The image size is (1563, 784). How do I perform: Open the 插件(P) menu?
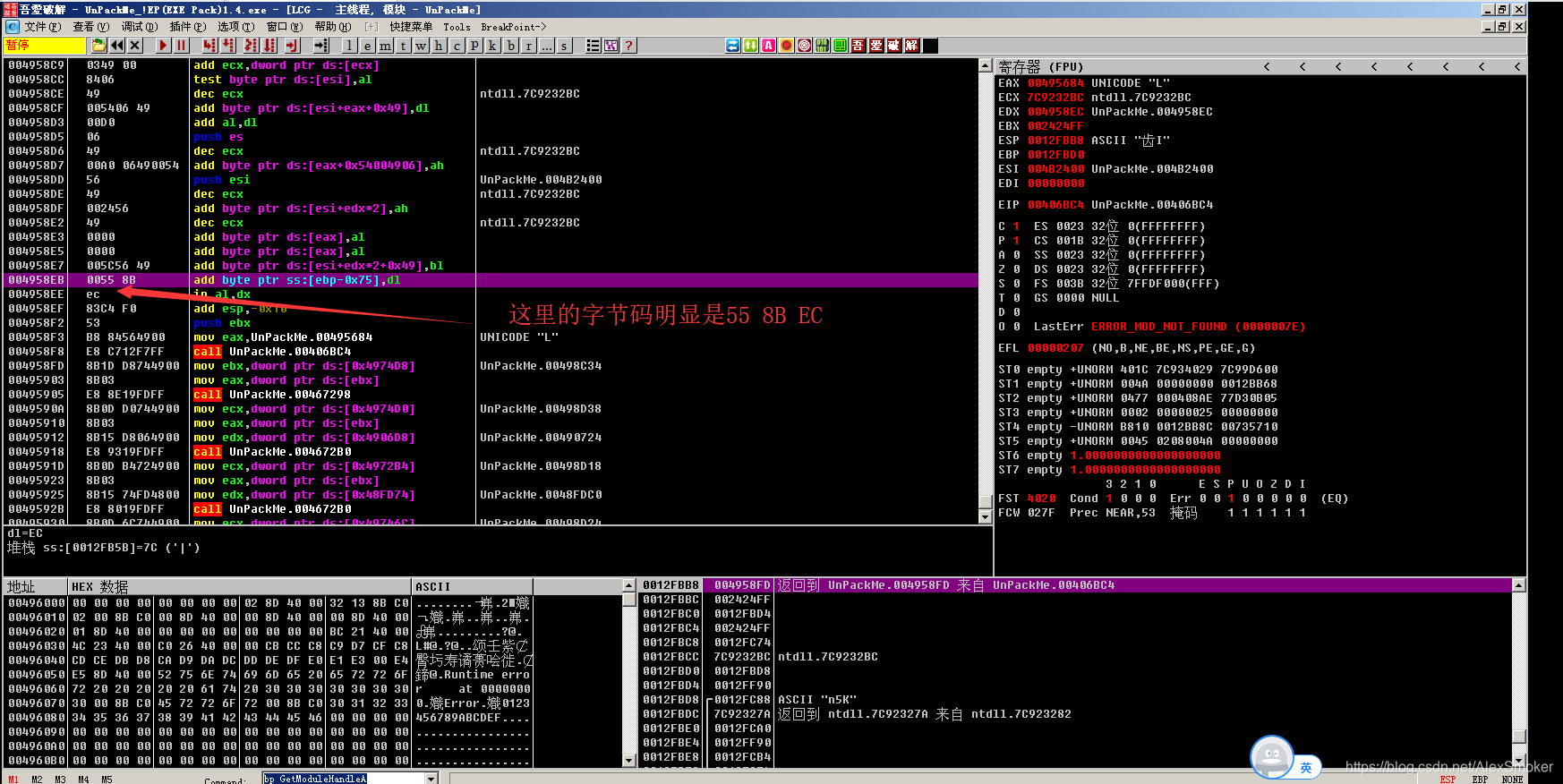click(187, 27)
